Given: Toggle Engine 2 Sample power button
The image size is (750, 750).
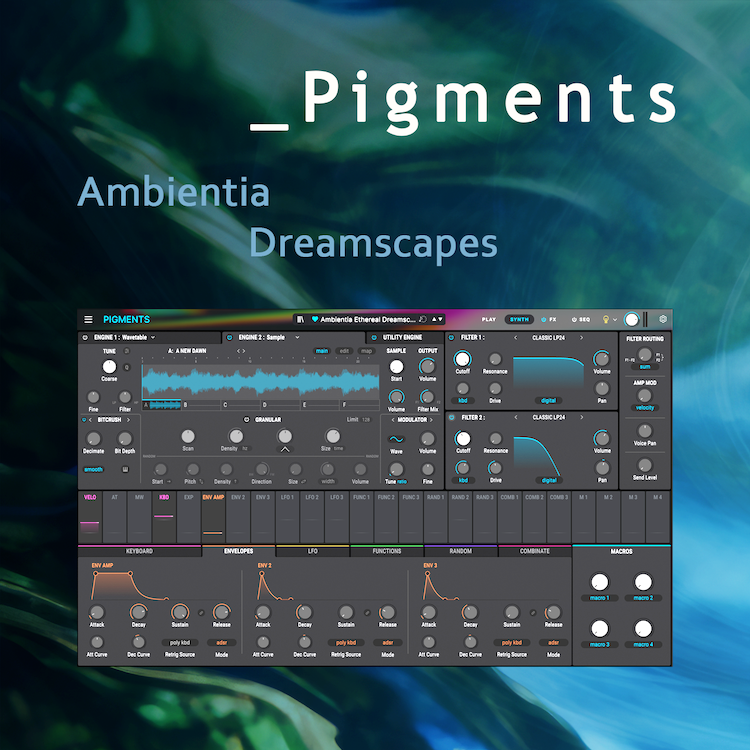Looking at the screenshot, I should coord(229,337).
